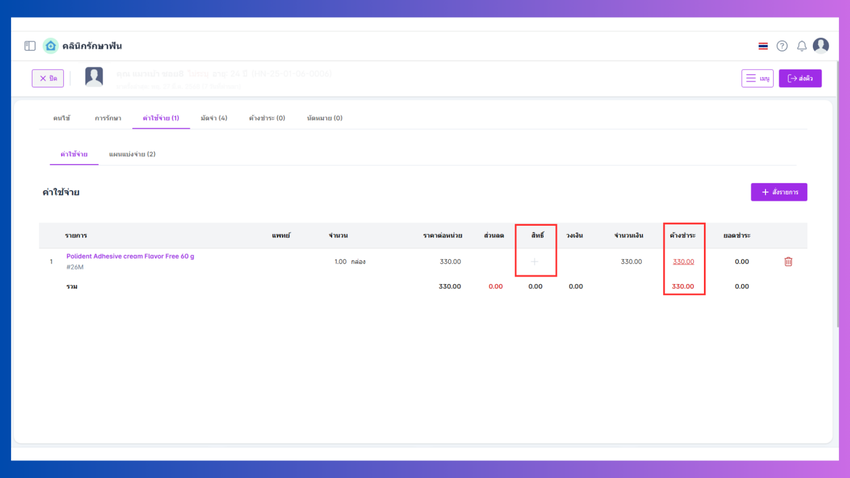
Task: Click the #26M item code text
Action: click(75, 267)
